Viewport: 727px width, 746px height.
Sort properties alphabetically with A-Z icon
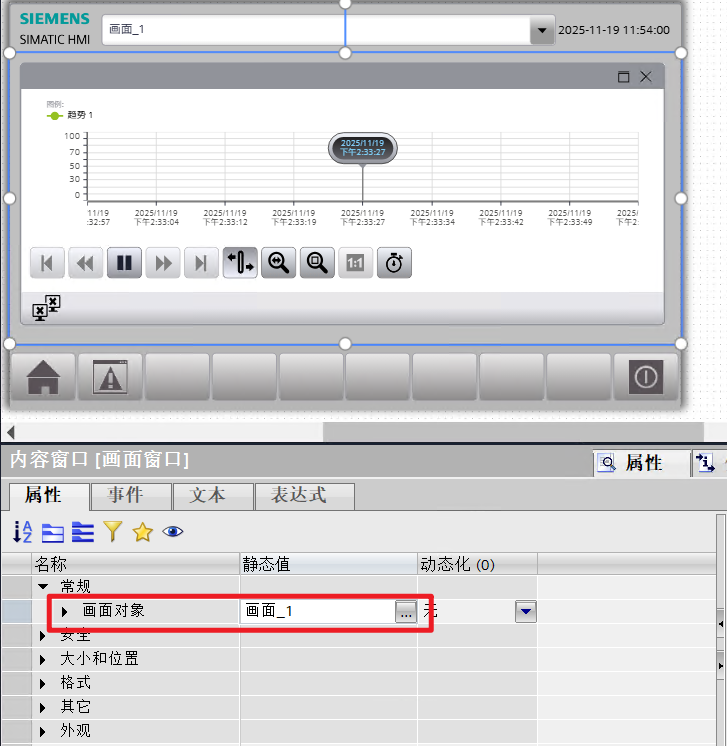(x=23, y=532)
